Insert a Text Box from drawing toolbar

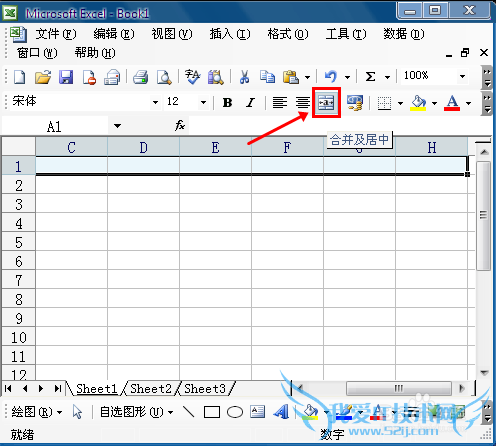258,412
